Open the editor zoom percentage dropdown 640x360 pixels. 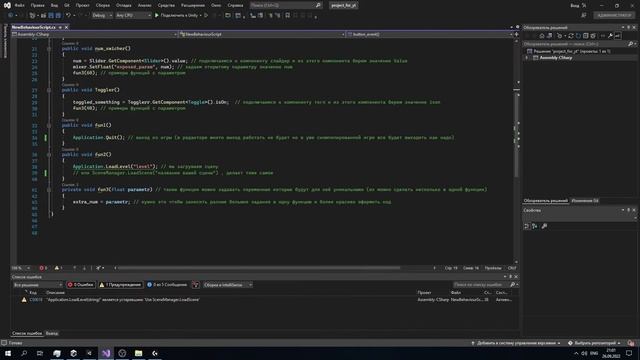pyautogui.click(x=21, y=268)
